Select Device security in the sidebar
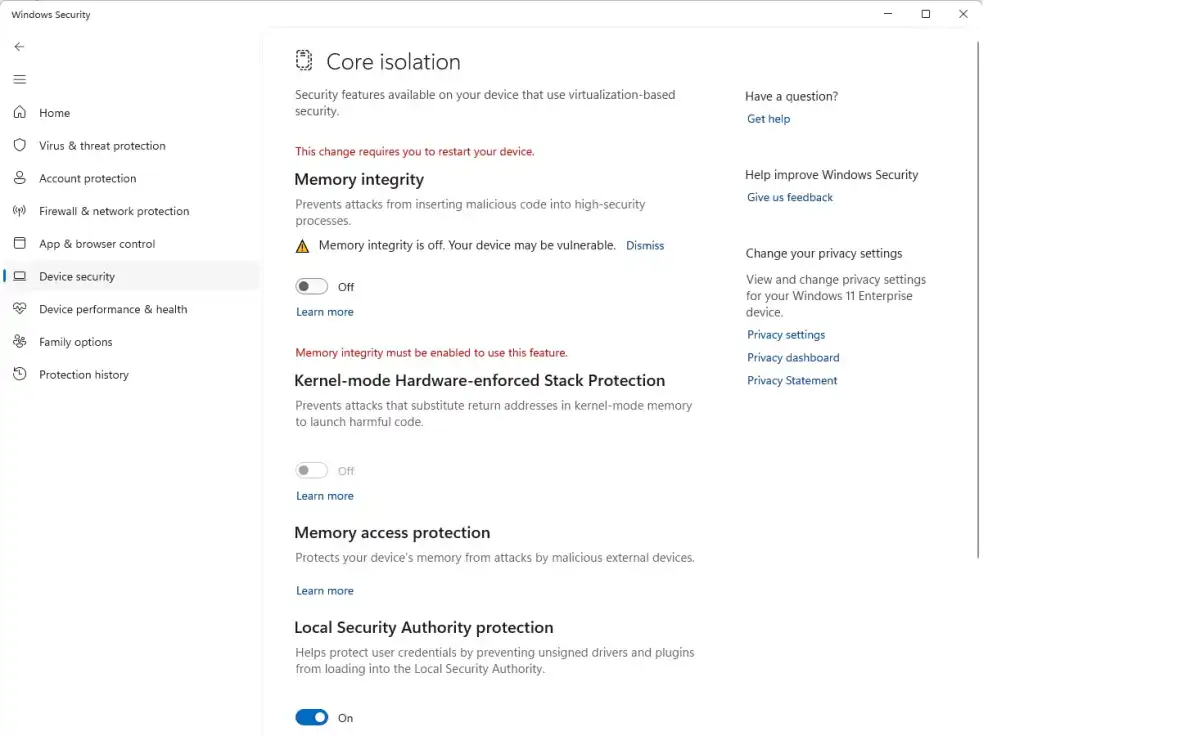 pyautogui.click(x=77, y=277)
